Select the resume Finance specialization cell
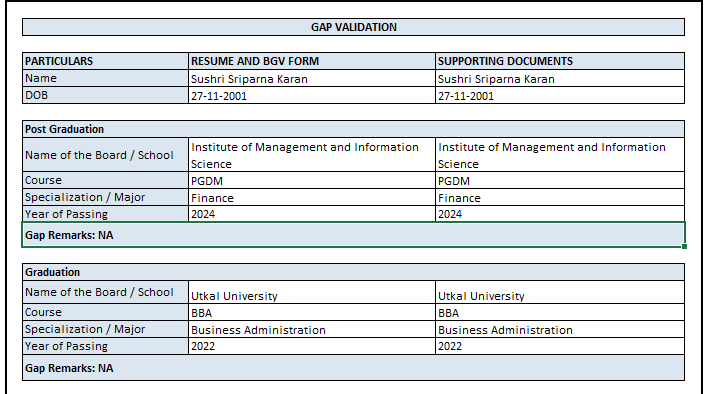The image size is (704, 394). [x=312, y=197]
